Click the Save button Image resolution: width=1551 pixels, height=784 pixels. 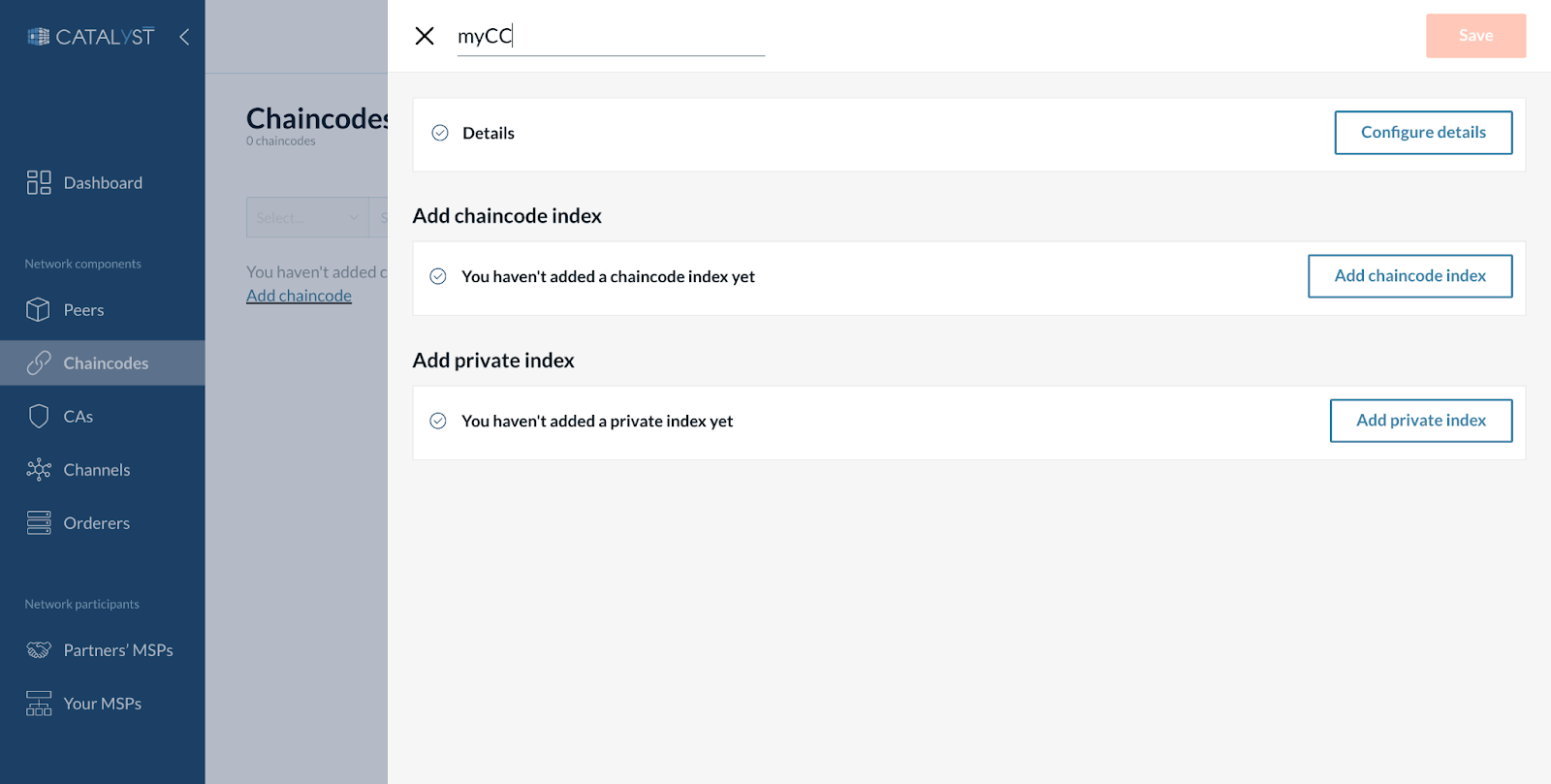coord(1473,35)
